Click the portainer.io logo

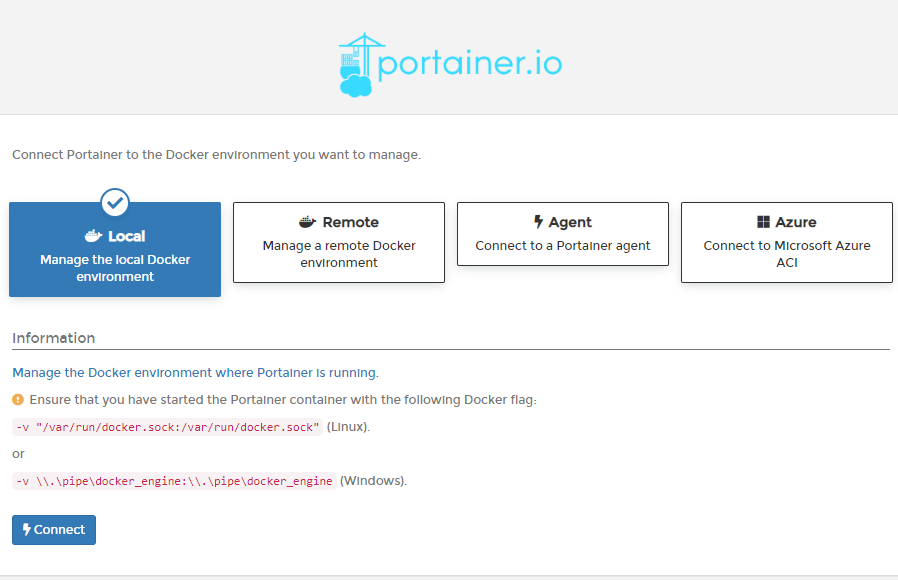tap(450, 65)
